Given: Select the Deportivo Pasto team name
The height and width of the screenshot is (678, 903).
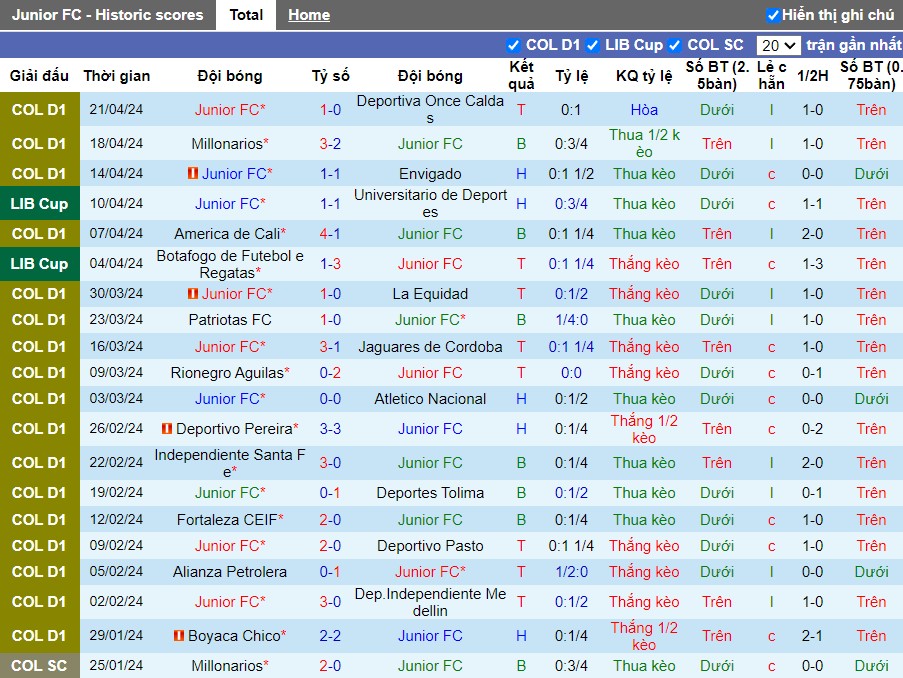Looking at the screenshot, I should coord(430,546).
